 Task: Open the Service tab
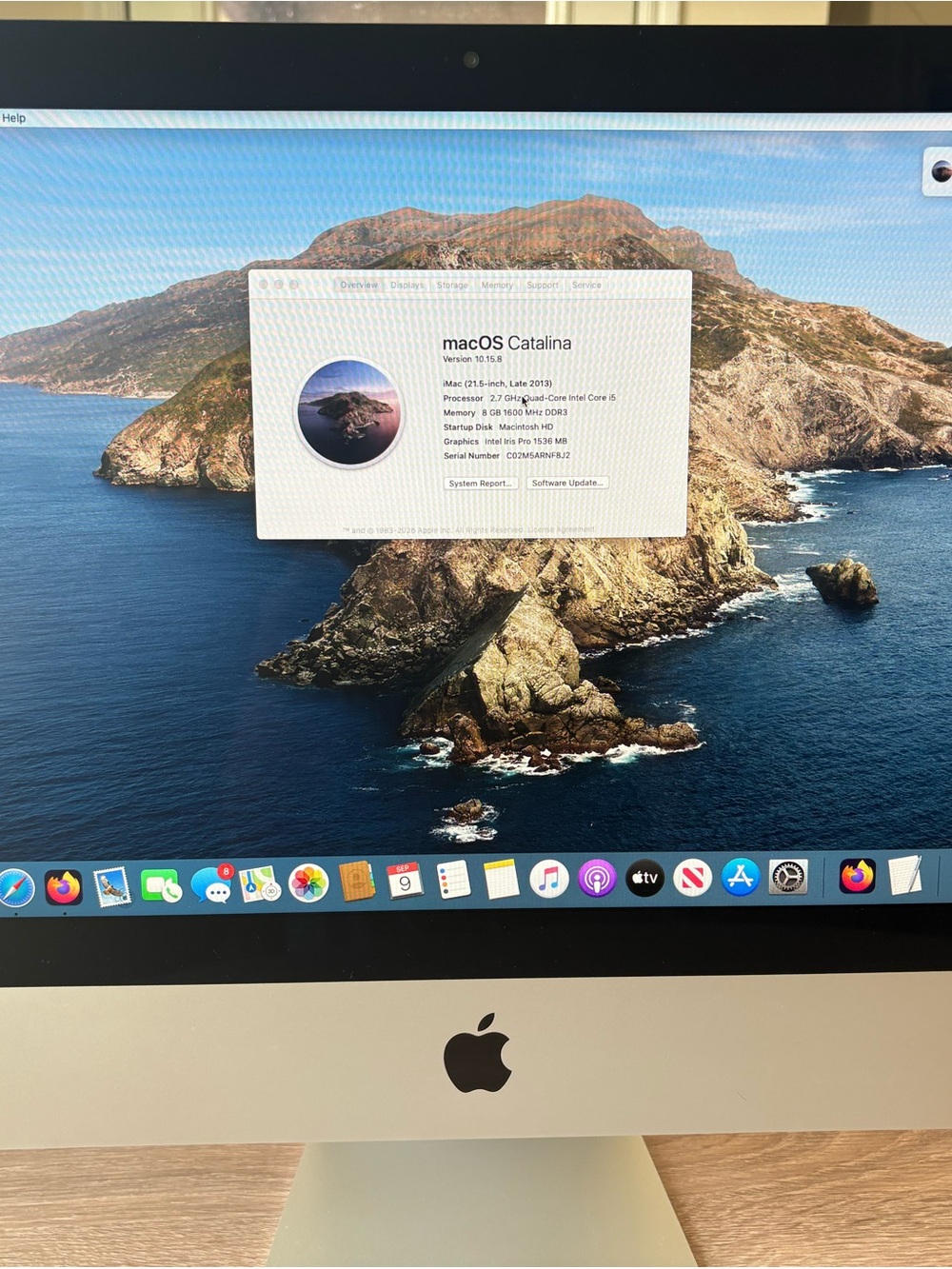point(586,285)
